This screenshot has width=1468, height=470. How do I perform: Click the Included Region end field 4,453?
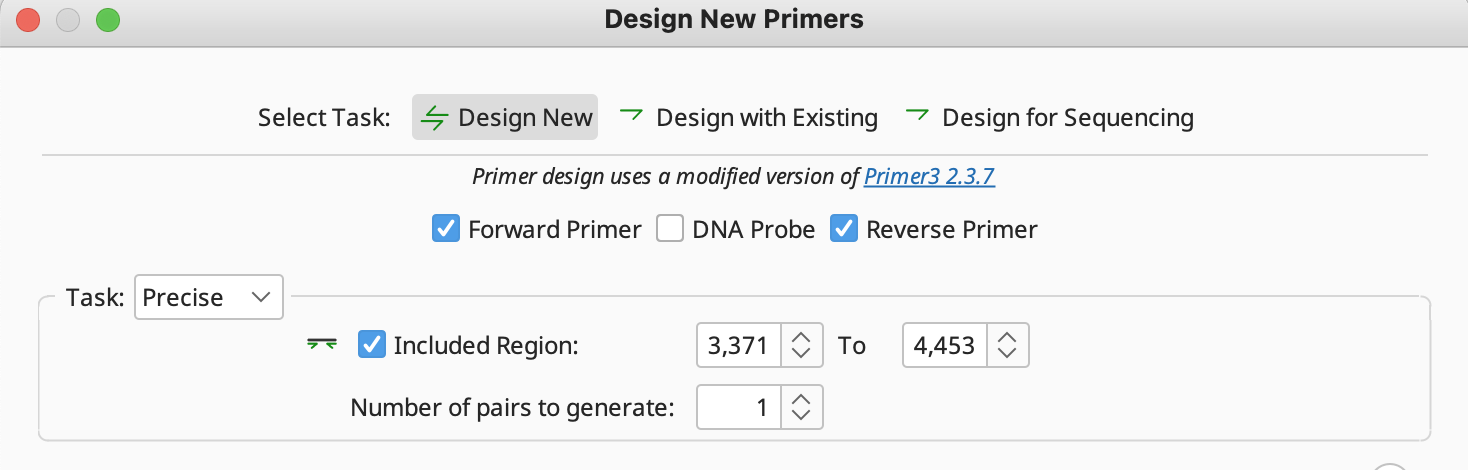[945, 346]
